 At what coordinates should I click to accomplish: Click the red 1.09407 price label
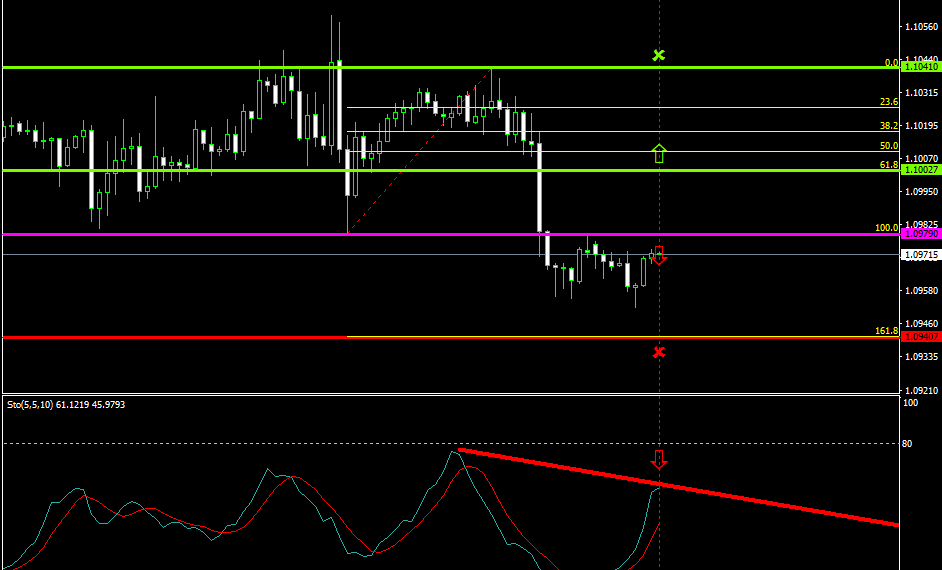click(x=920, y=337)
